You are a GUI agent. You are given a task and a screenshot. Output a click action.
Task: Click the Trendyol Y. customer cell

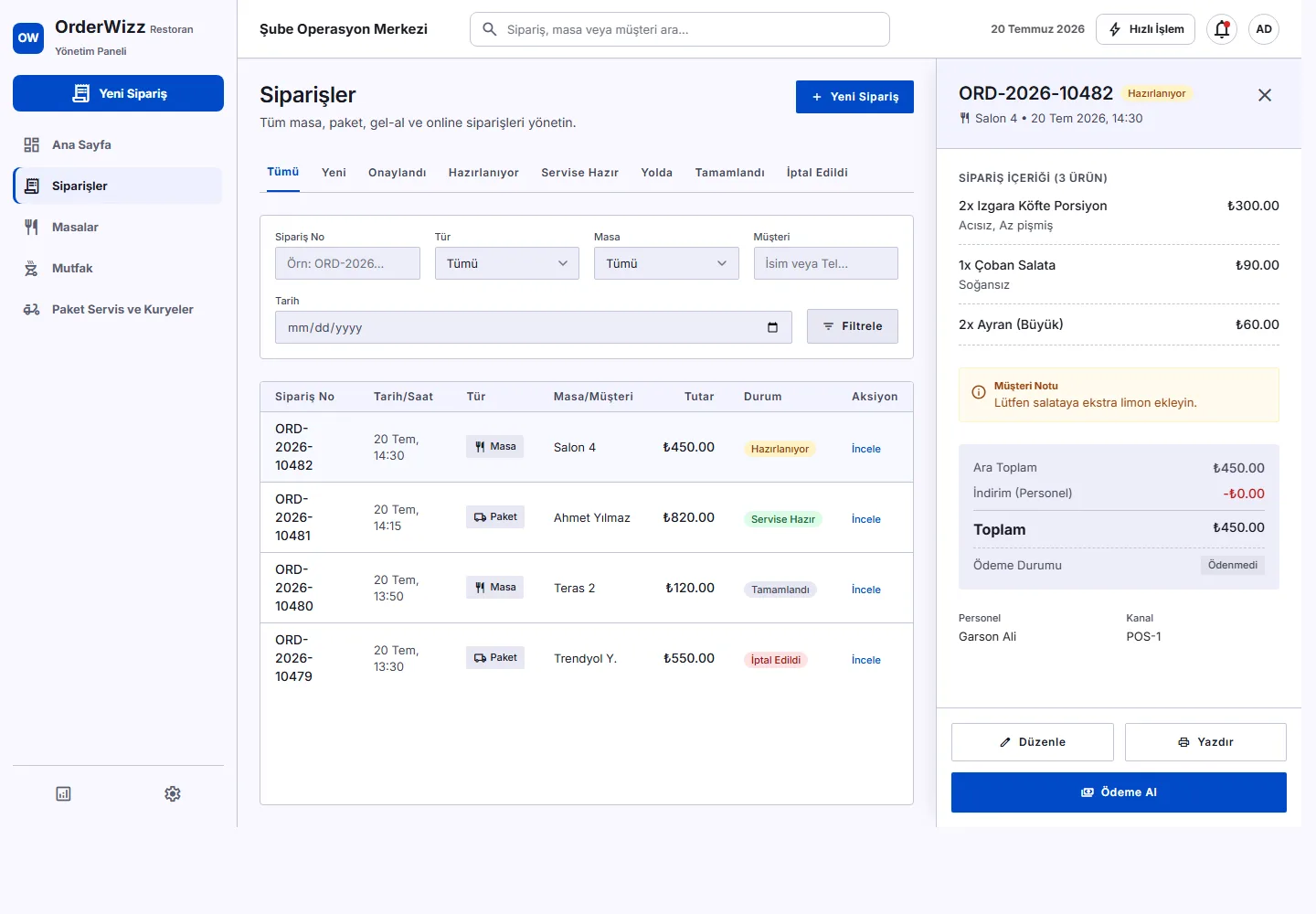[x=585, y=658]
